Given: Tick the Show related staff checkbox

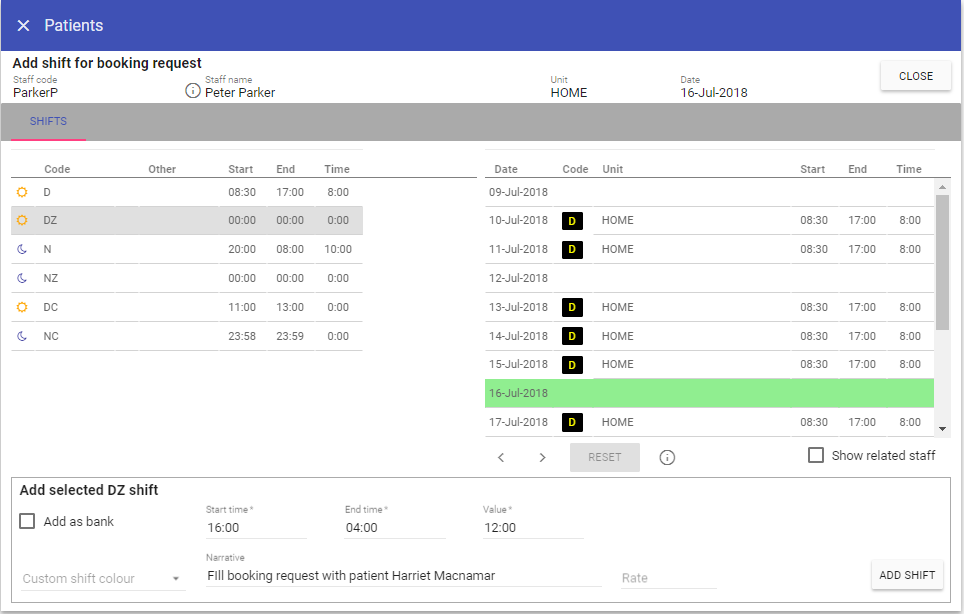Looking at the screenshot, I should [816, 455].
